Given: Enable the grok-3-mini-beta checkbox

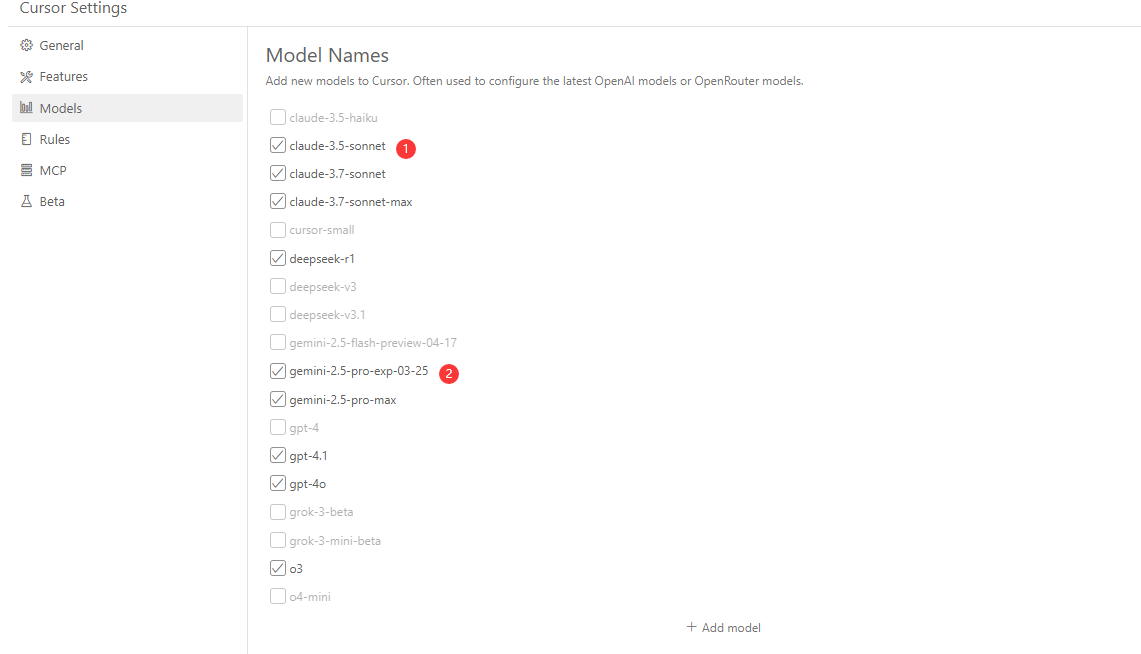Looking at the screenshot, I should 277,541.
